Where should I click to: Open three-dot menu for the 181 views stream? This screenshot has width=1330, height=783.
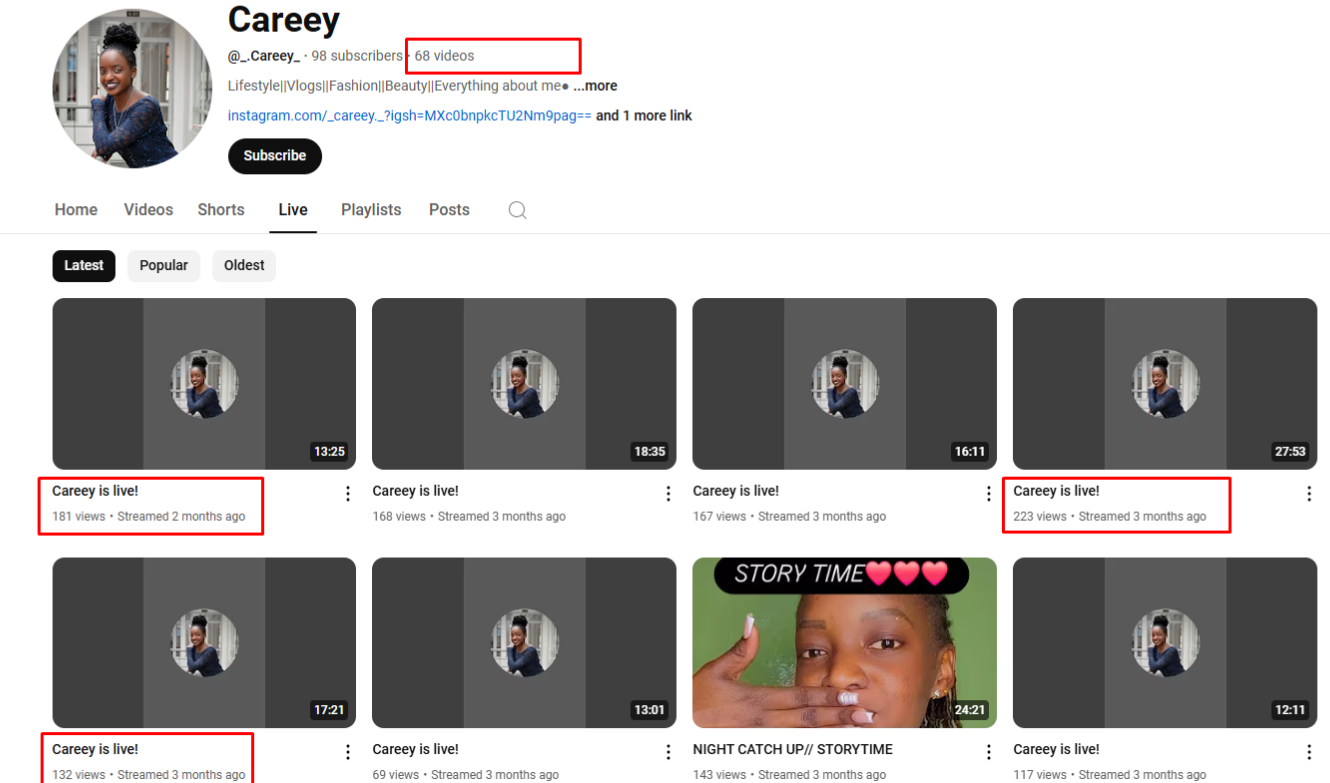pyautogui.click(x=348, y=493)
